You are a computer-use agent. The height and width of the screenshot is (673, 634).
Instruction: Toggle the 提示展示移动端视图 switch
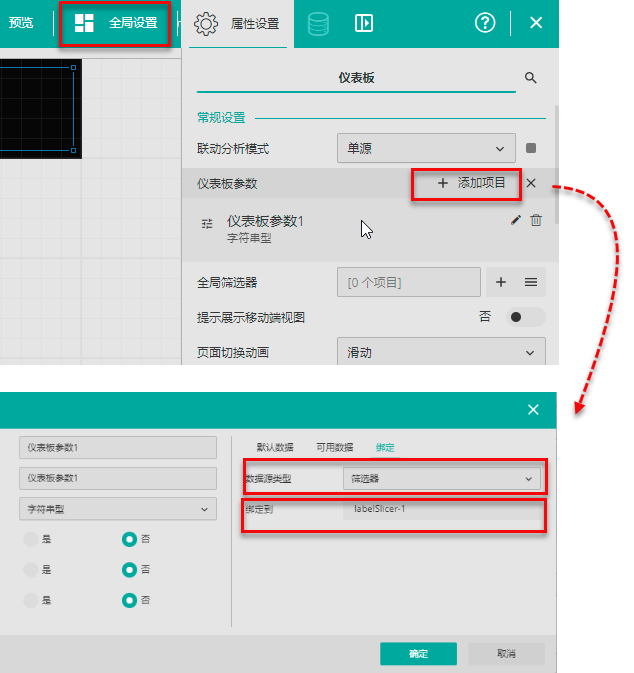coord(526,317)
